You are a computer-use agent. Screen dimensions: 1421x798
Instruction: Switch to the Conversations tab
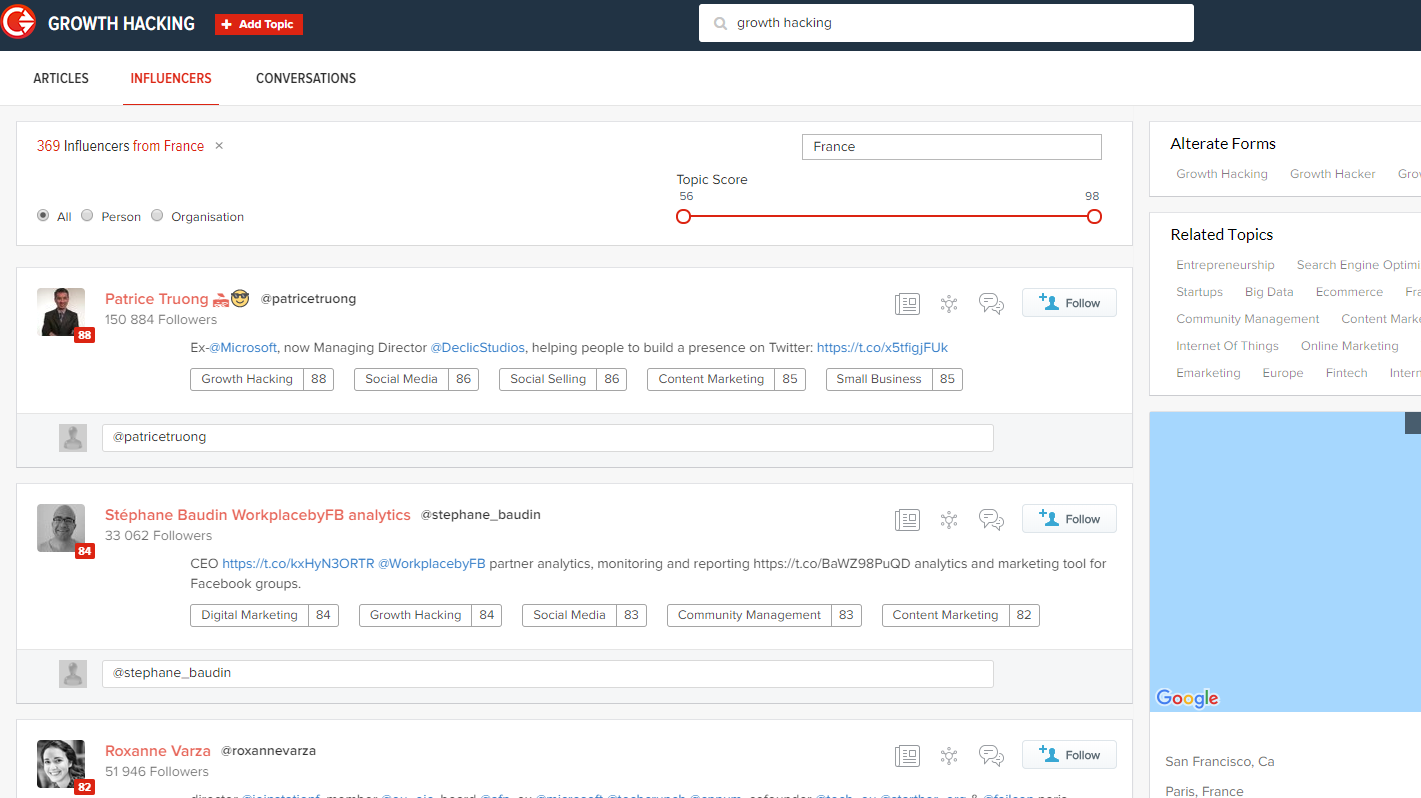(306, 78)
